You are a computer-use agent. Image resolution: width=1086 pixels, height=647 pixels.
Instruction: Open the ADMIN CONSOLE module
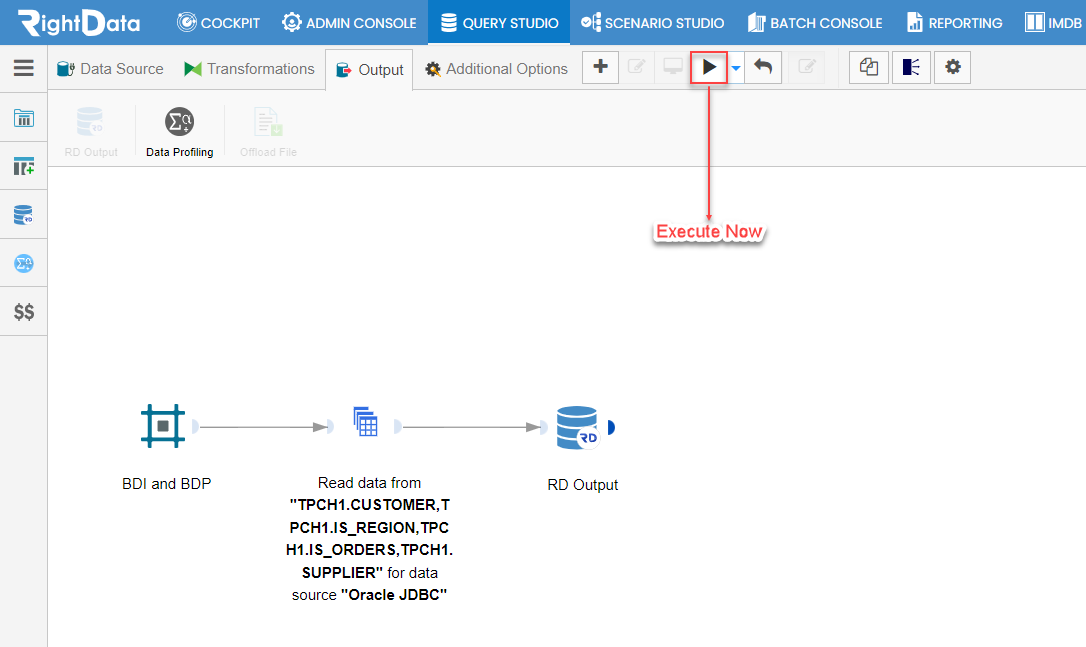(x=349, y=21)
